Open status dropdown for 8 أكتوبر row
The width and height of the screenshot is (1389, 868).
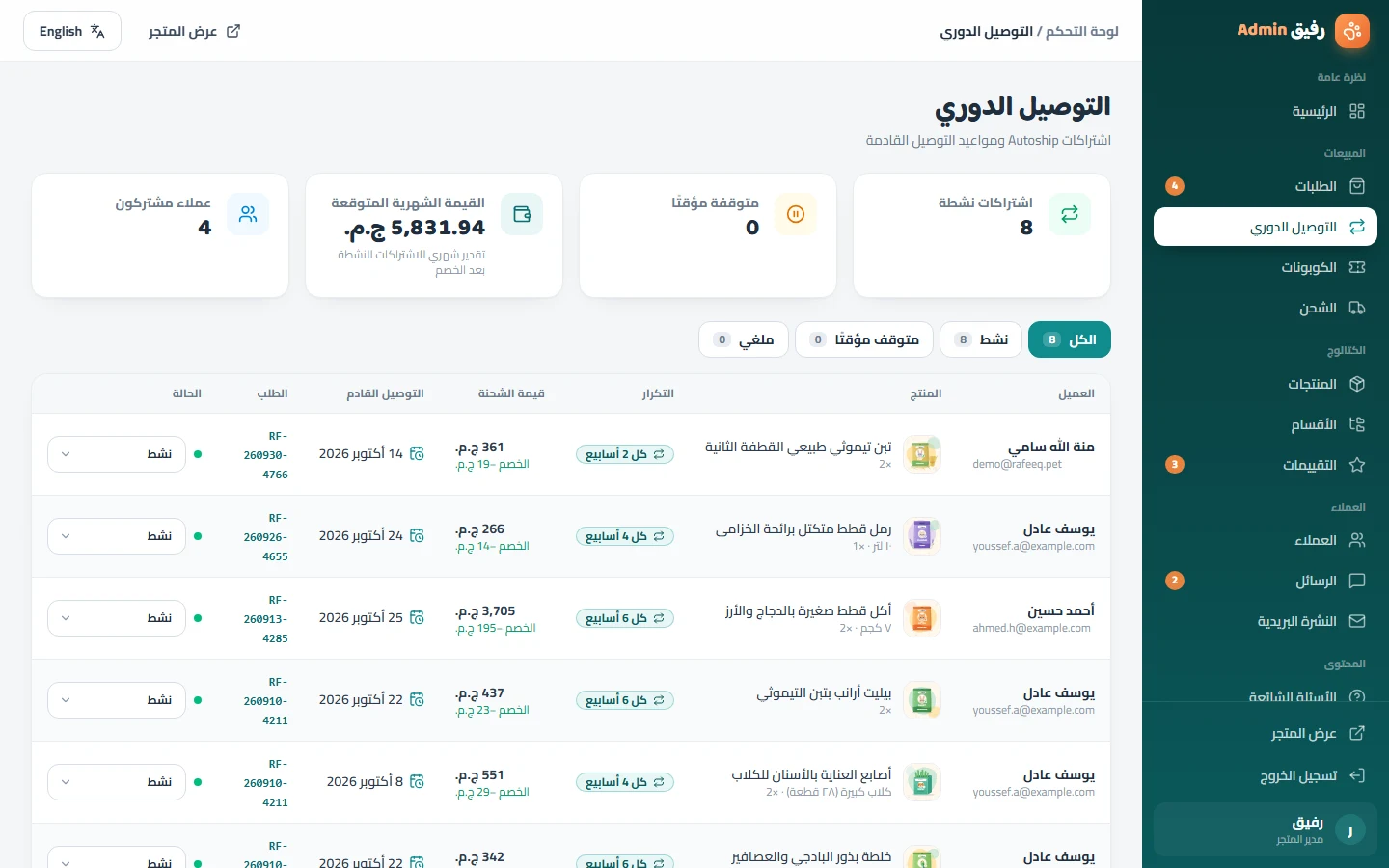117,782
